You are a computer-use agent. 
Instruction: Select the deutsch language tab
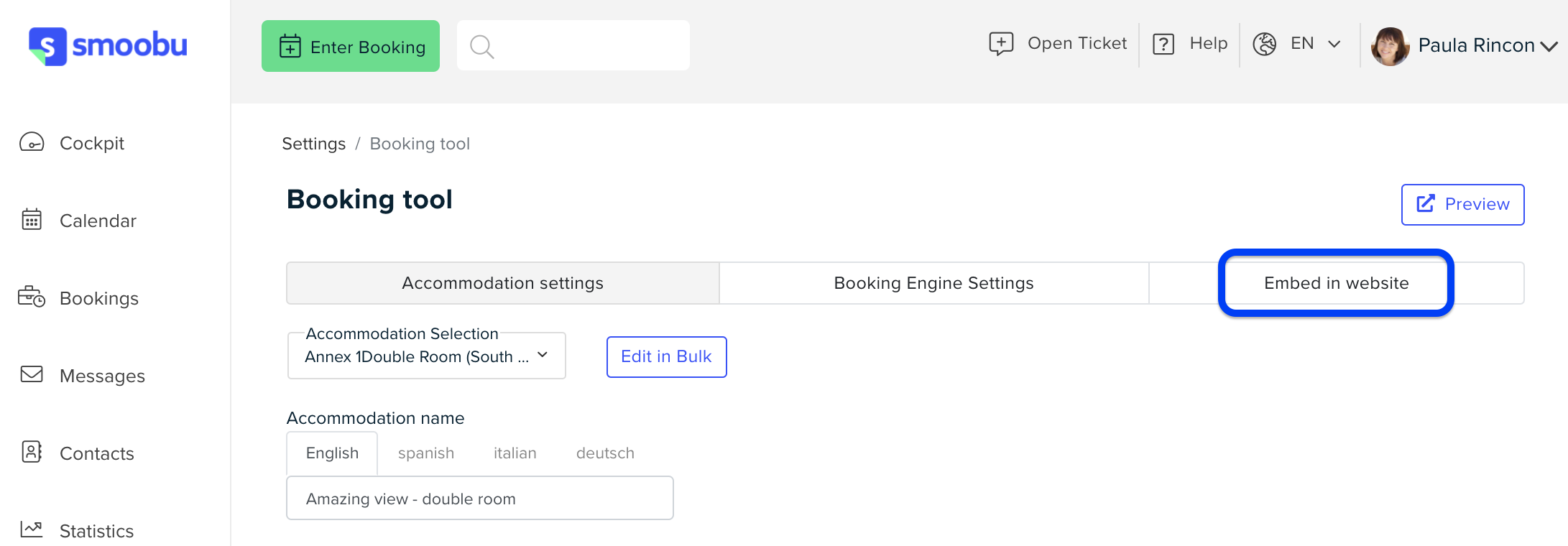[x=605, y=453]
